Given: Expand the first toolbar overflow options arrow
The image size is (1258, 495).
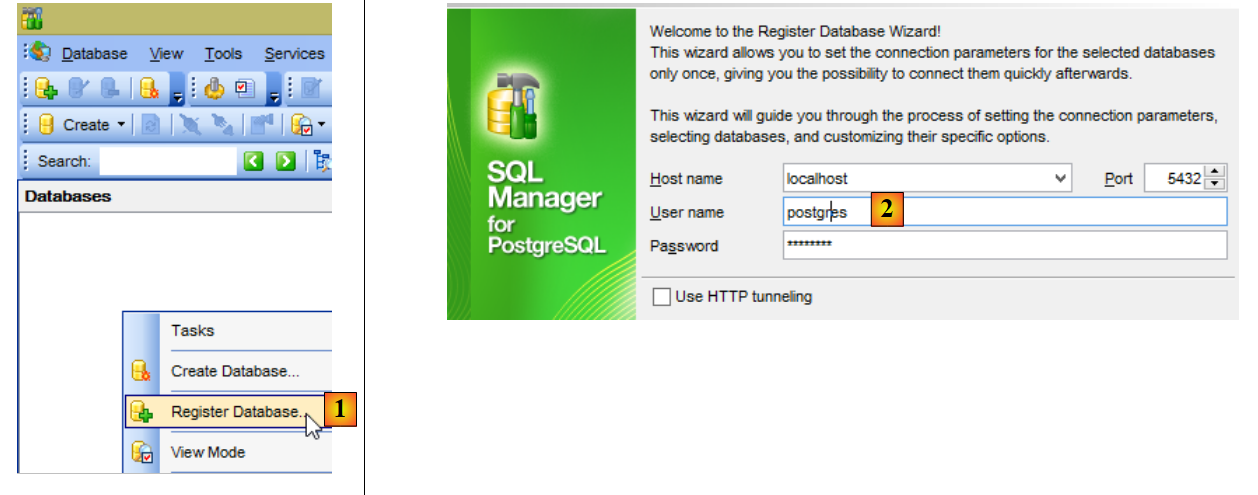Looking at the screenshot, I should tap(176, 96).
